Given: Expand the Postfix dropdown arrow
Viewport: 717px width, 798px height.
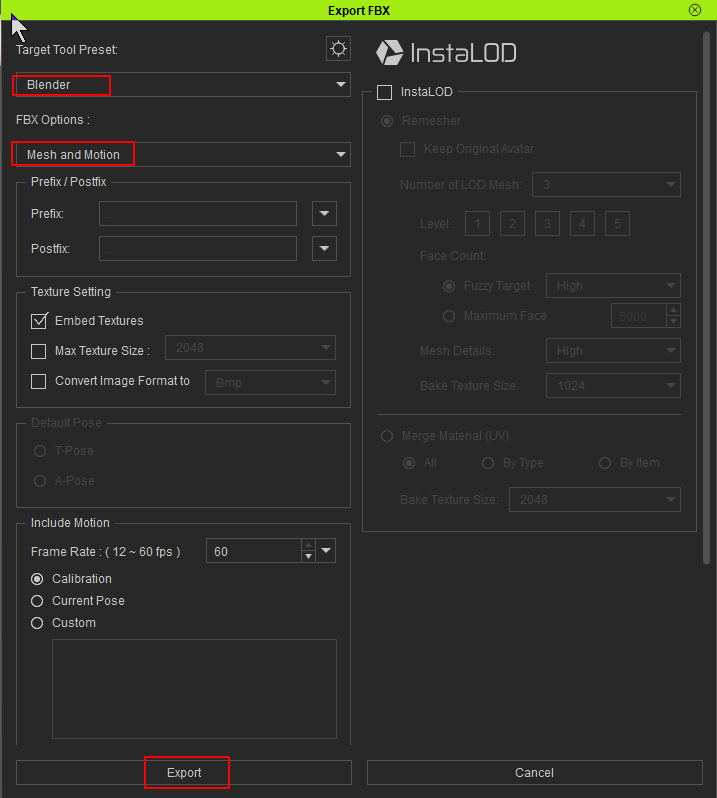Looking at the screenshot, I should (324, 248).
